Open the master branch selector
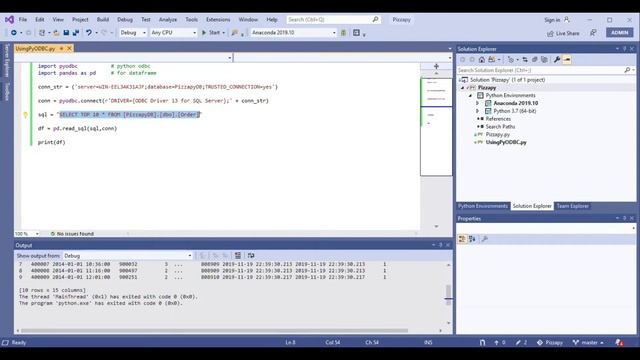 click(588, 342)
